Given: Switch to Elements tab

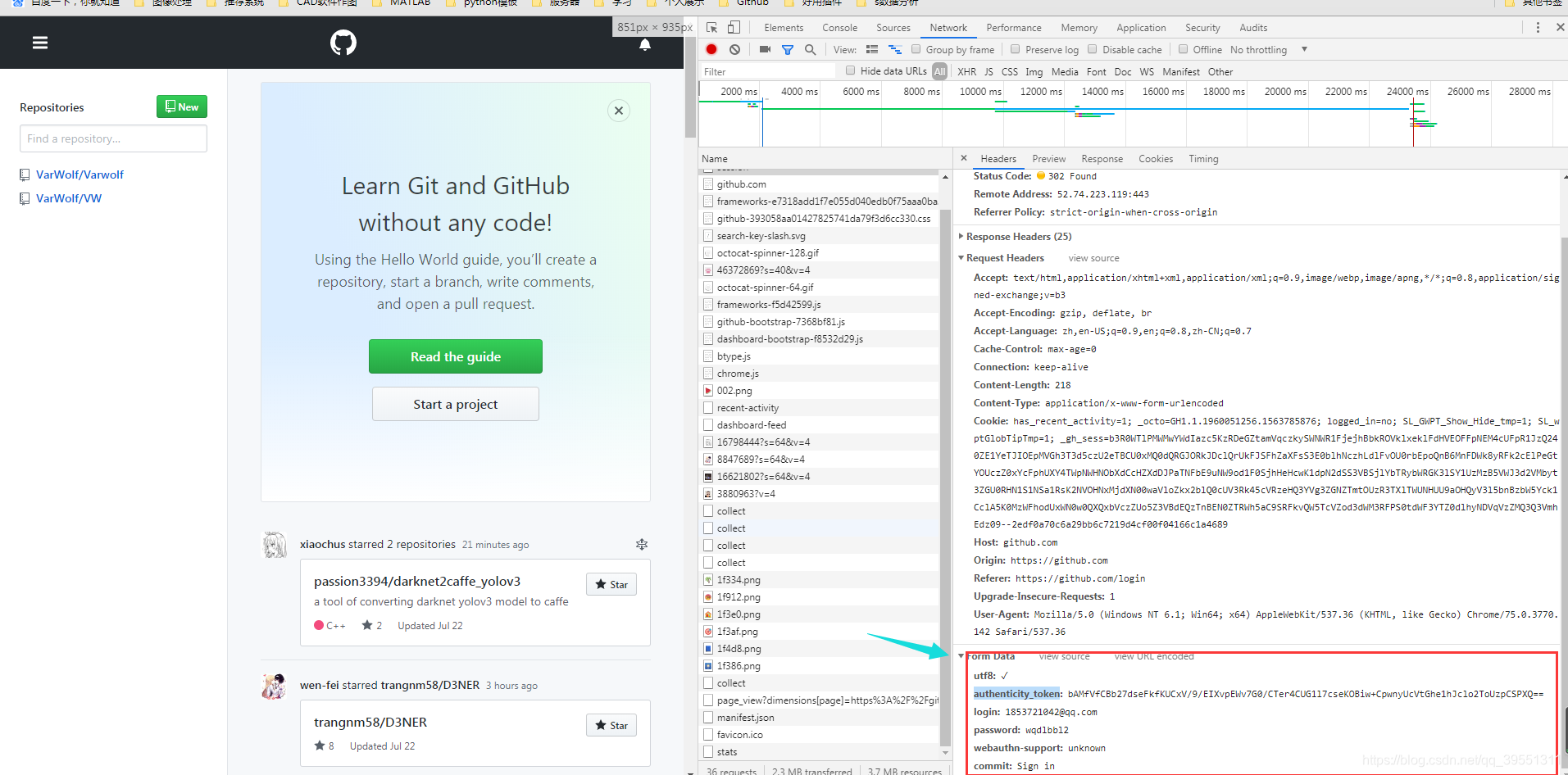Looking at the screenshot, I should (784, 28).
